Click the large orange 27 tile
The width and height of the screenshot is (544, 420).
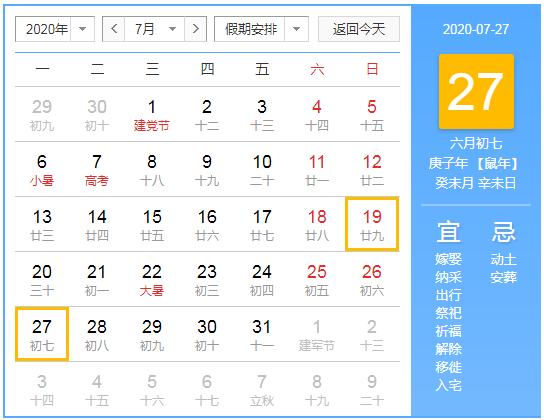[476, 92]
